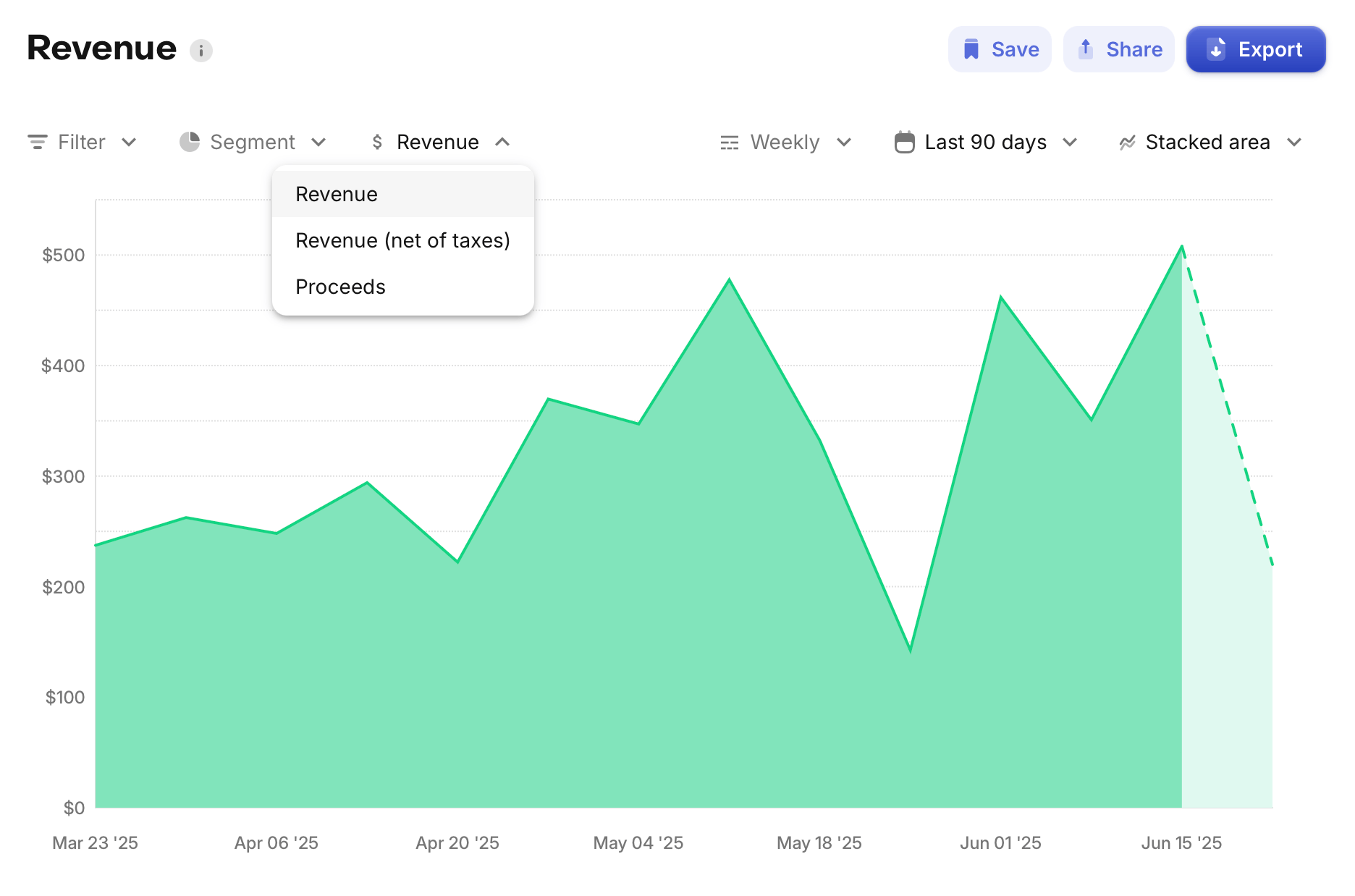Select Proceeds from the metric menu

click(x=339, y=287)
